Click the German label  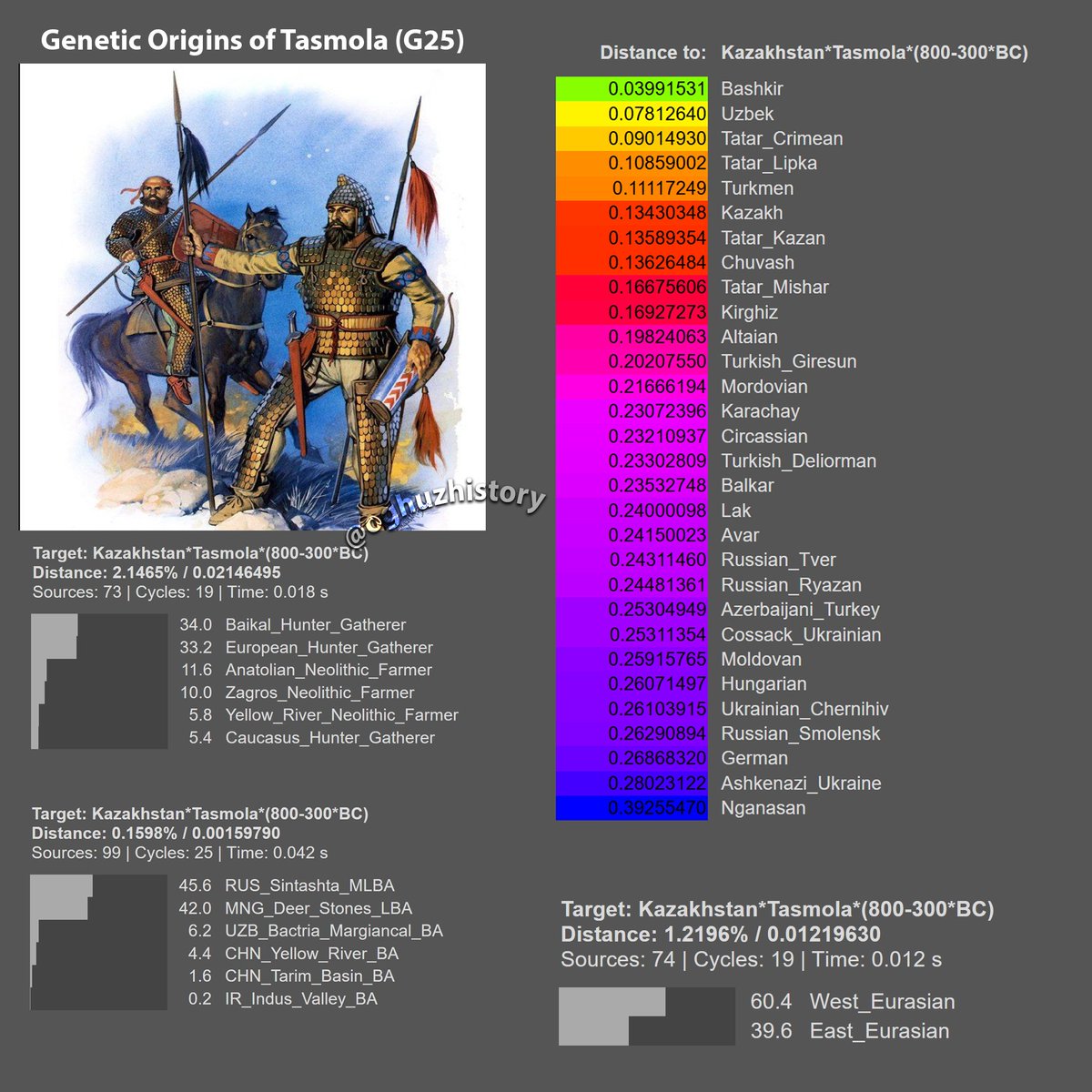point(754,758)
